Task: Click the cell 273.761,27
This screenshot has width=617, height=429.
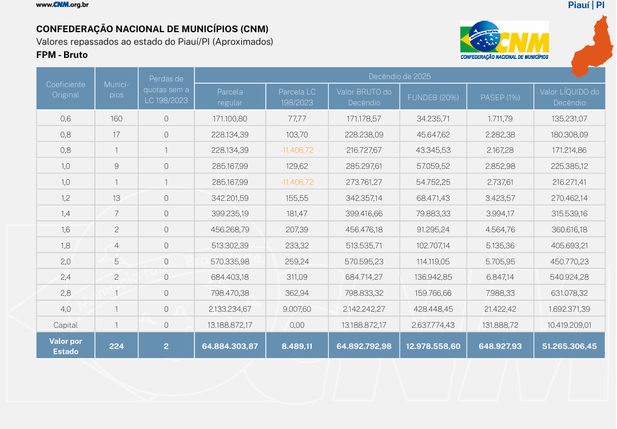Action: tap(364, 182)
